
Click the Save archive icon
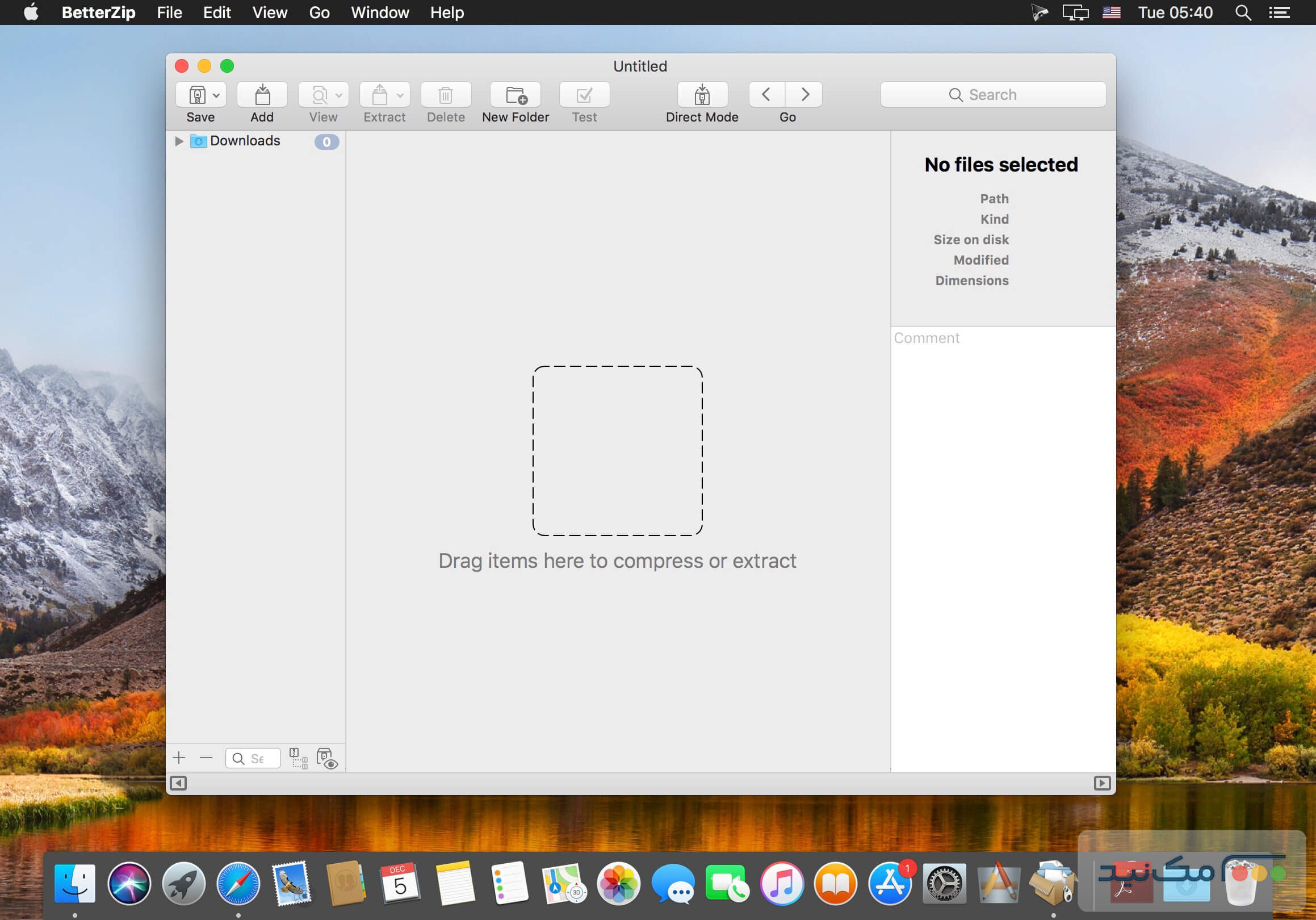(197, 95)
